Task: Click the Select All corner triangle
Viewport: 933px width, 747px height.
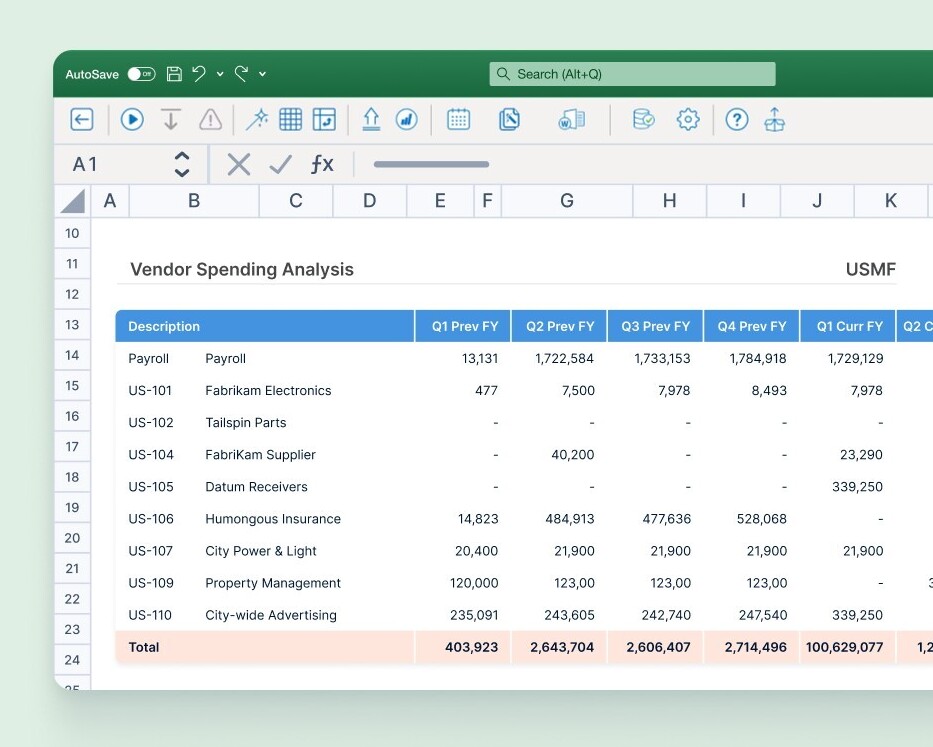Action: pos(73,202)
